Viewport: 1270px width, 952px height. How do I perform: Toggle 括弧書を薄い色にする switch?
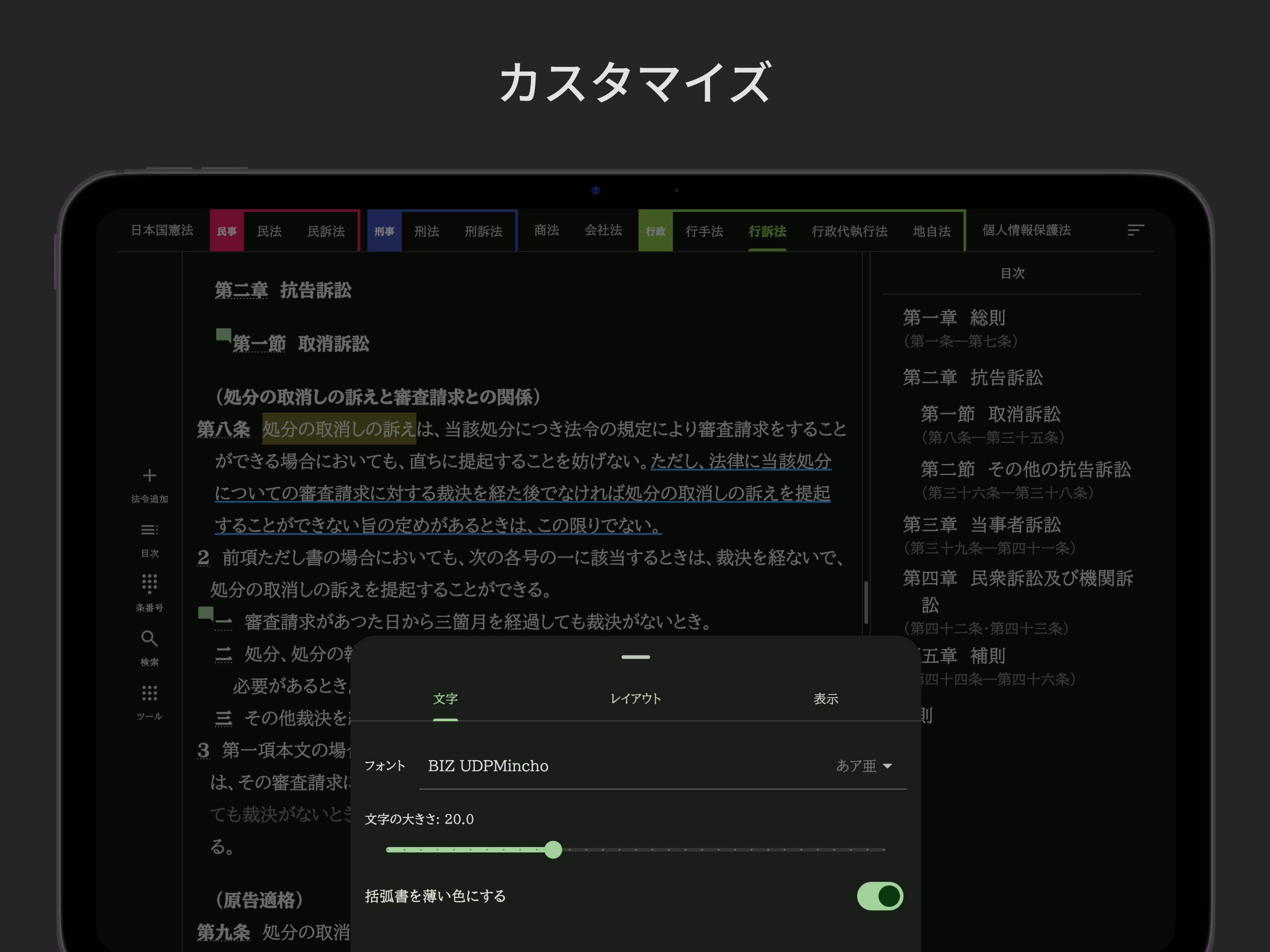[x=880, y=896]
